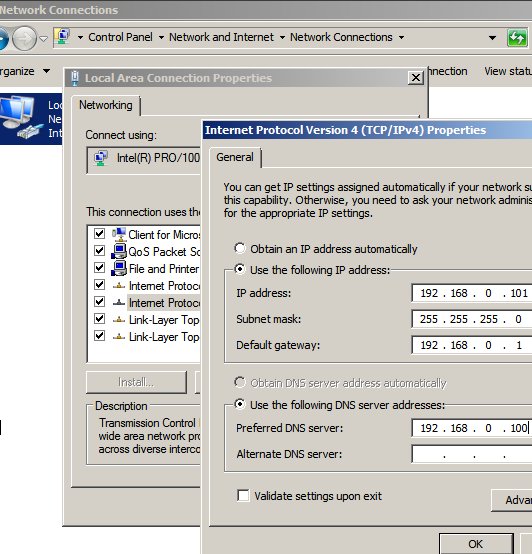Expand the arrow after Control Panel breadcrumb
Viewport: 532px width, 554px height.
click(161, 37)
